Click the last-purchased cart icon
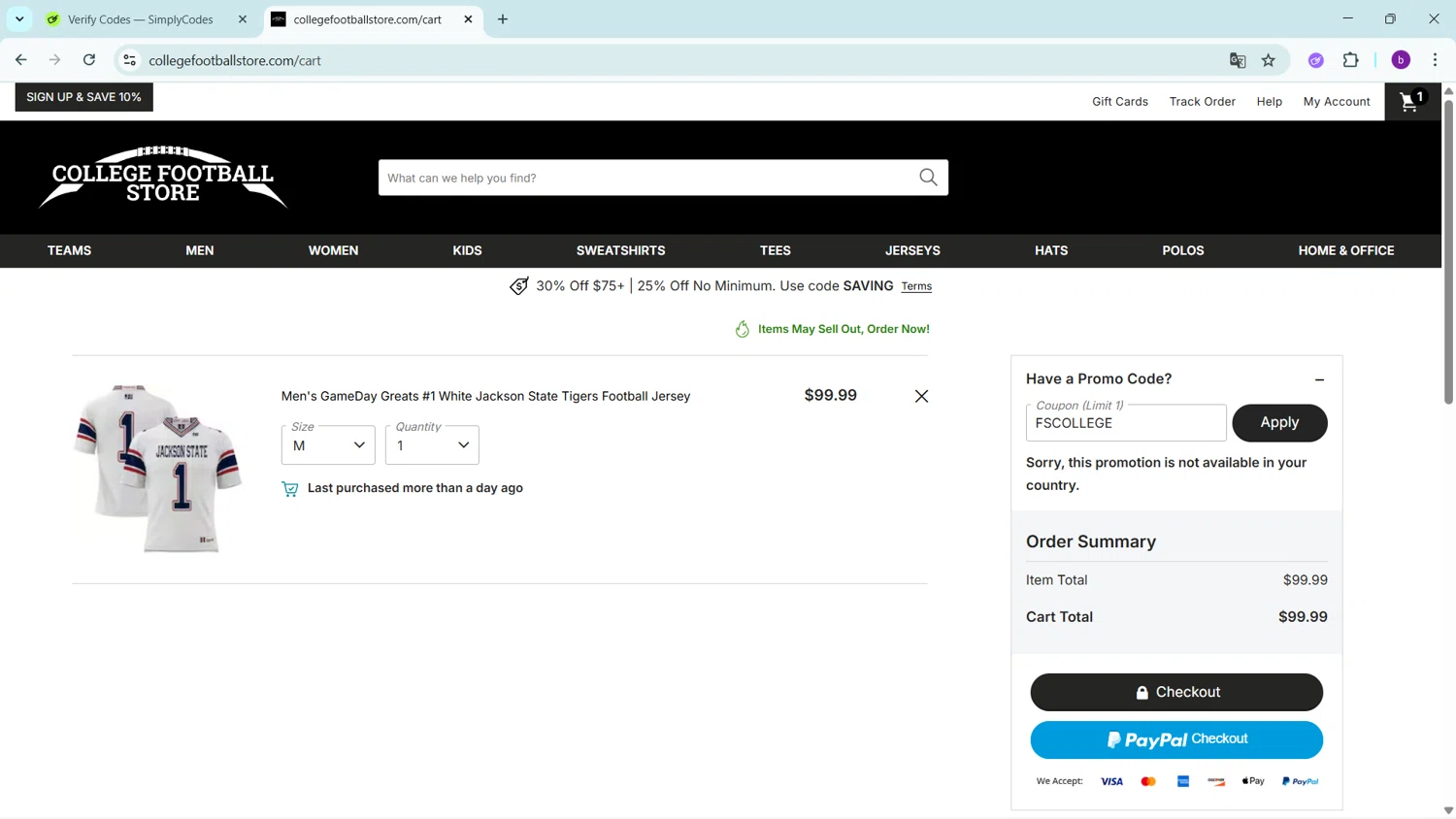 [x=289, y=488]
